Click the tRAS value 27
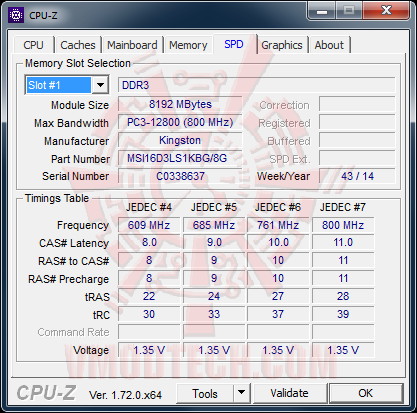Image resolution: width=417 pixels, height=413 pixels. coord(278,296)
